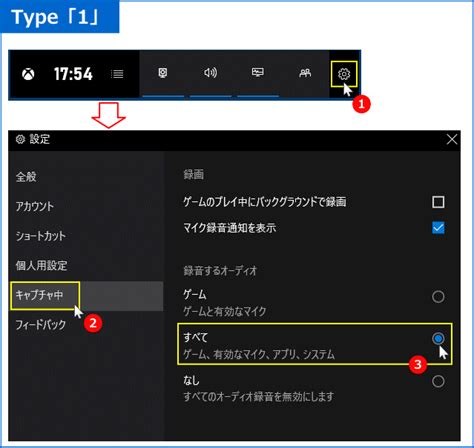Uncheck マイク録音通知を表示 checkbox
Image resolution: width=474 pixels, height=448 pixels.
coord(438,228)
